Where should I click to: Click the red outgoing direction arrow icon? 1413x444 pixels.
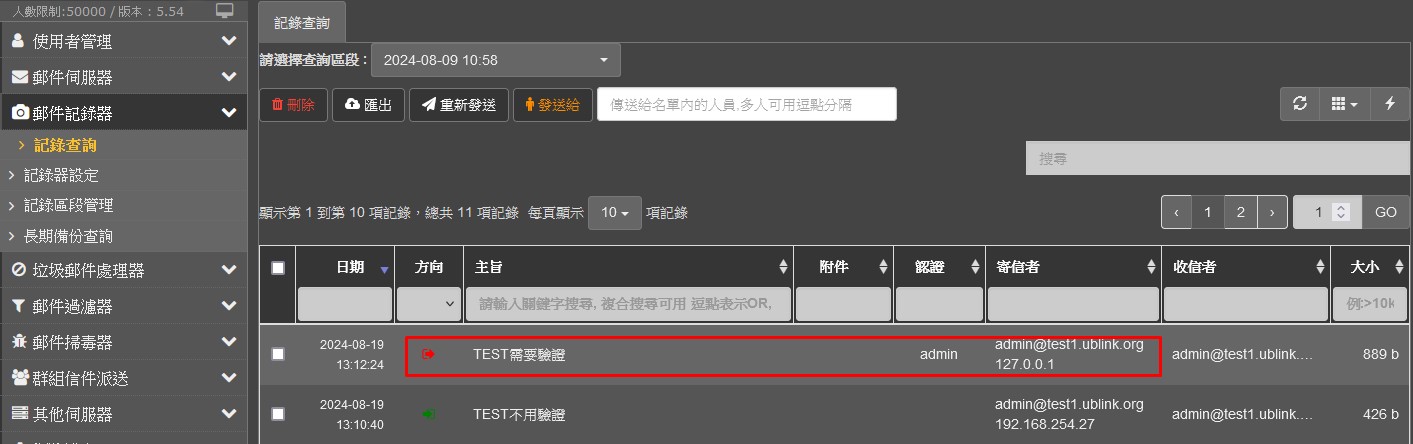[x=429, y=354]
